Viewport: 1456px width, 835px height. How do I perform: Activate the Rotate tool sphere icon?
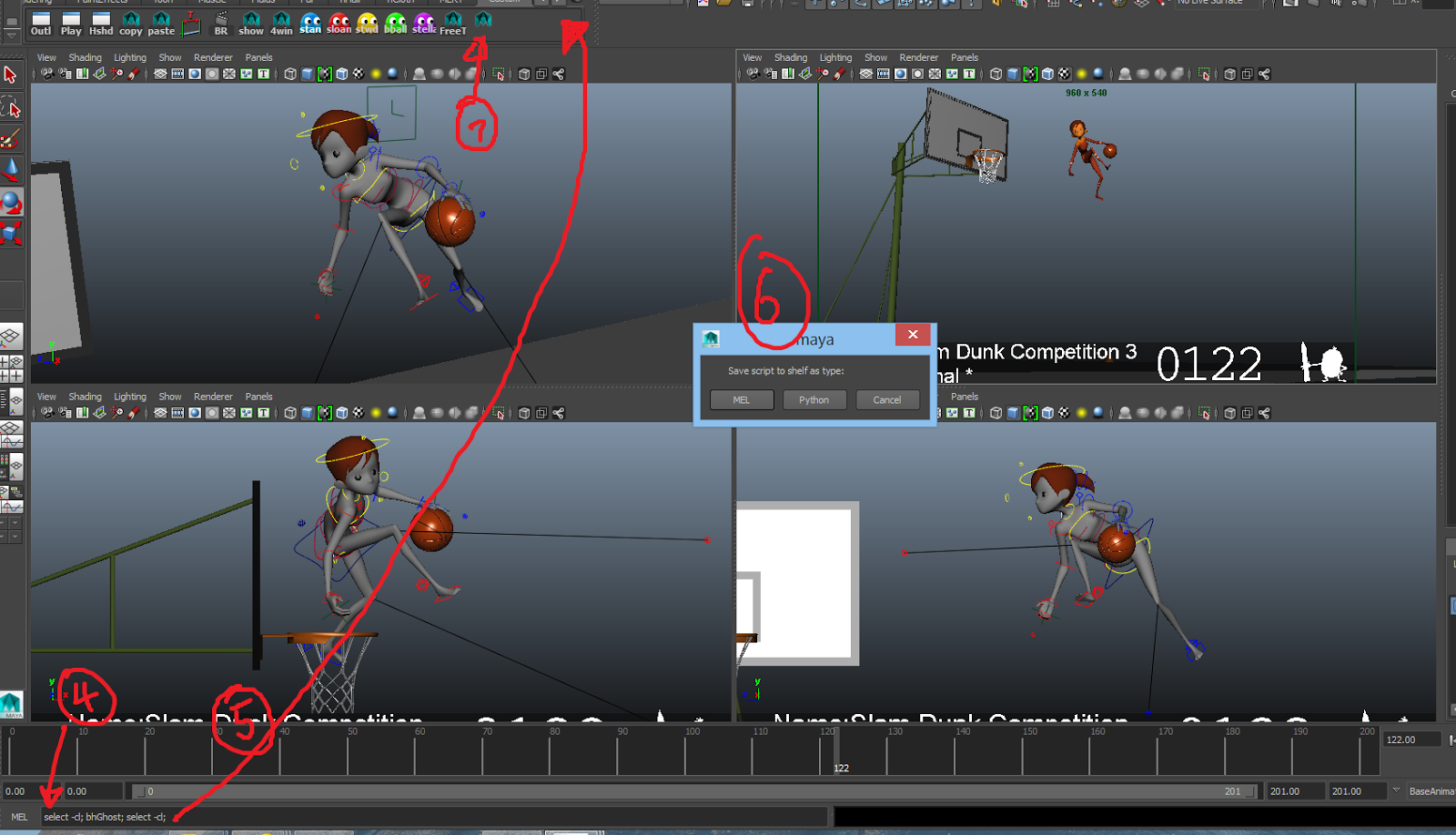[11, 202]
